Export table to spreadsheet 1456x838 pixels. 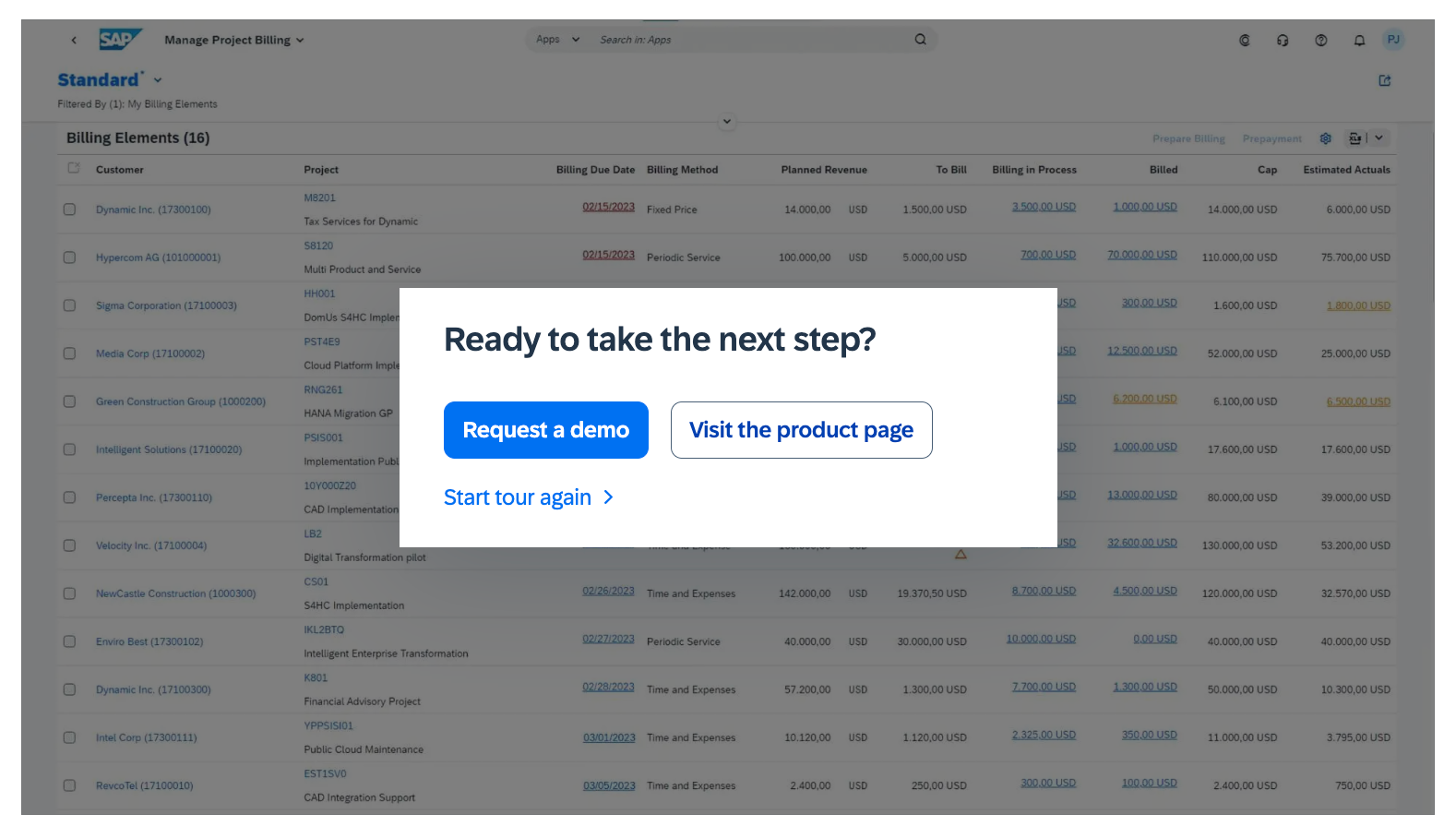click(1355, 138)
